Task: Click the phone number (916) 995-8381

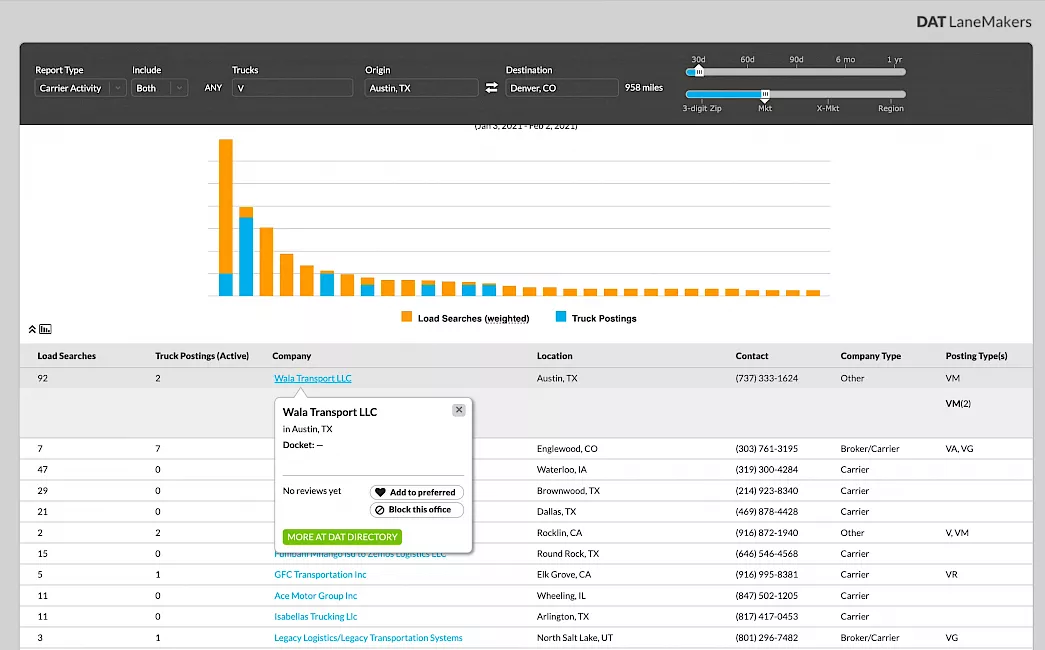Action: point(766,575)
